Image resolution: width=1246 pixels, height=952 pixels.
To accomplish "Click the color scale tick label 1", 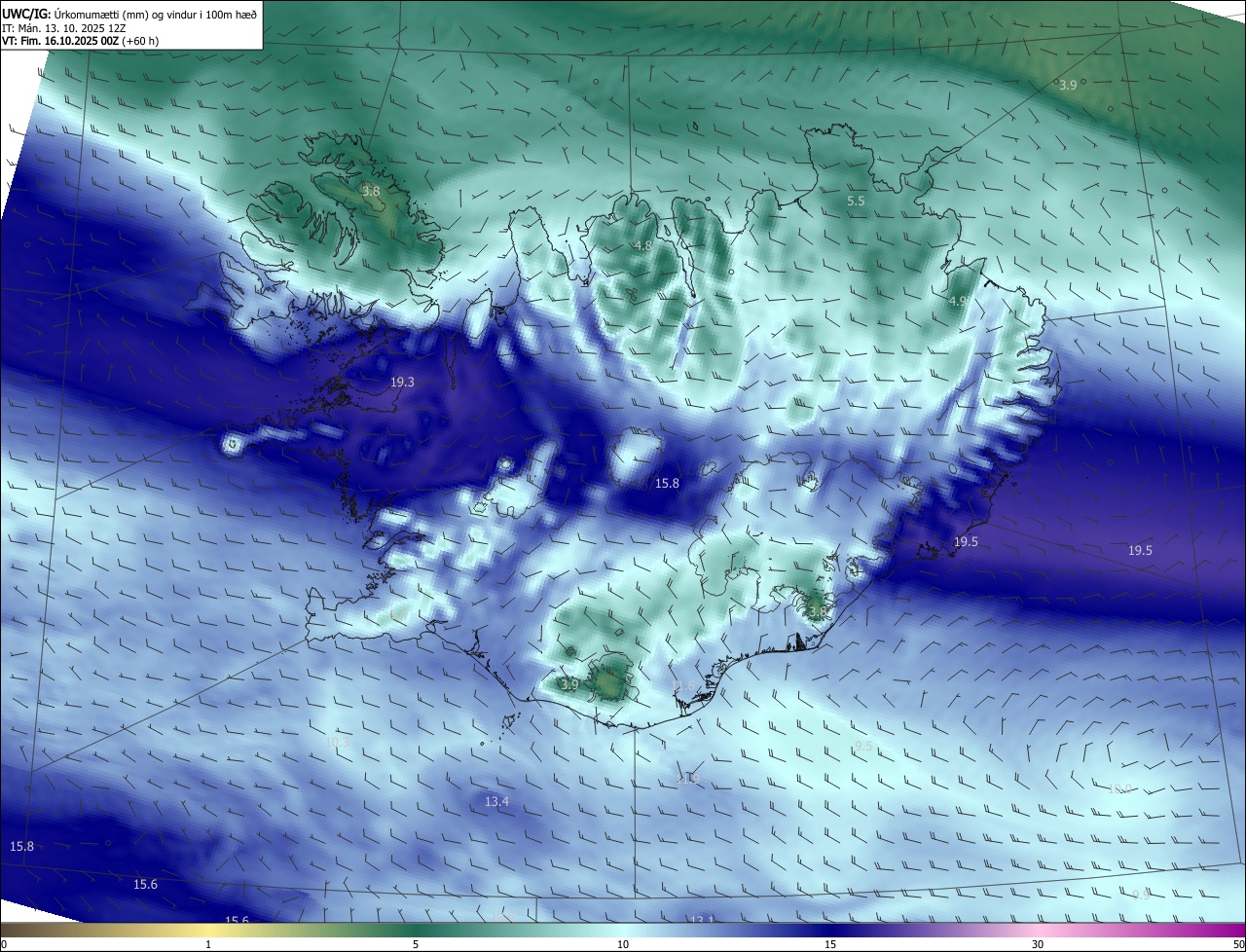I will click(x=208, y=944).
